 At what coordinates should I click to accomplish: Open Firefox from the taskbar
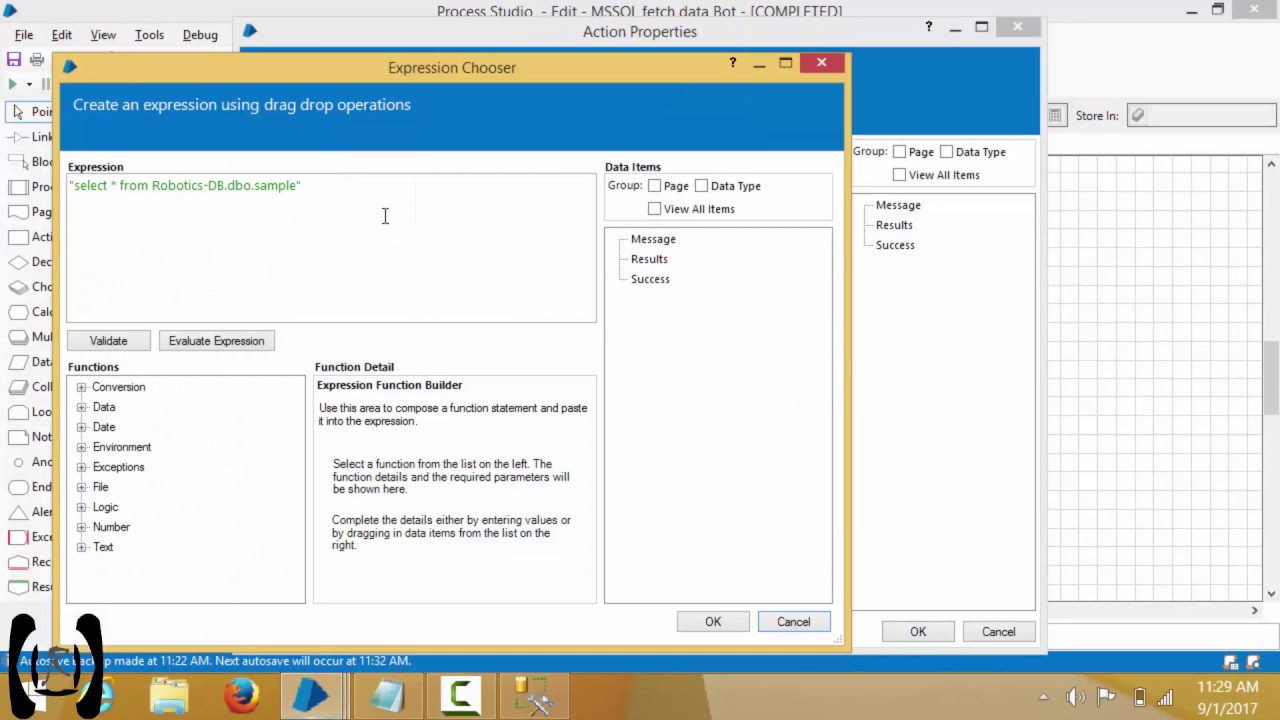tap(242, 695)
